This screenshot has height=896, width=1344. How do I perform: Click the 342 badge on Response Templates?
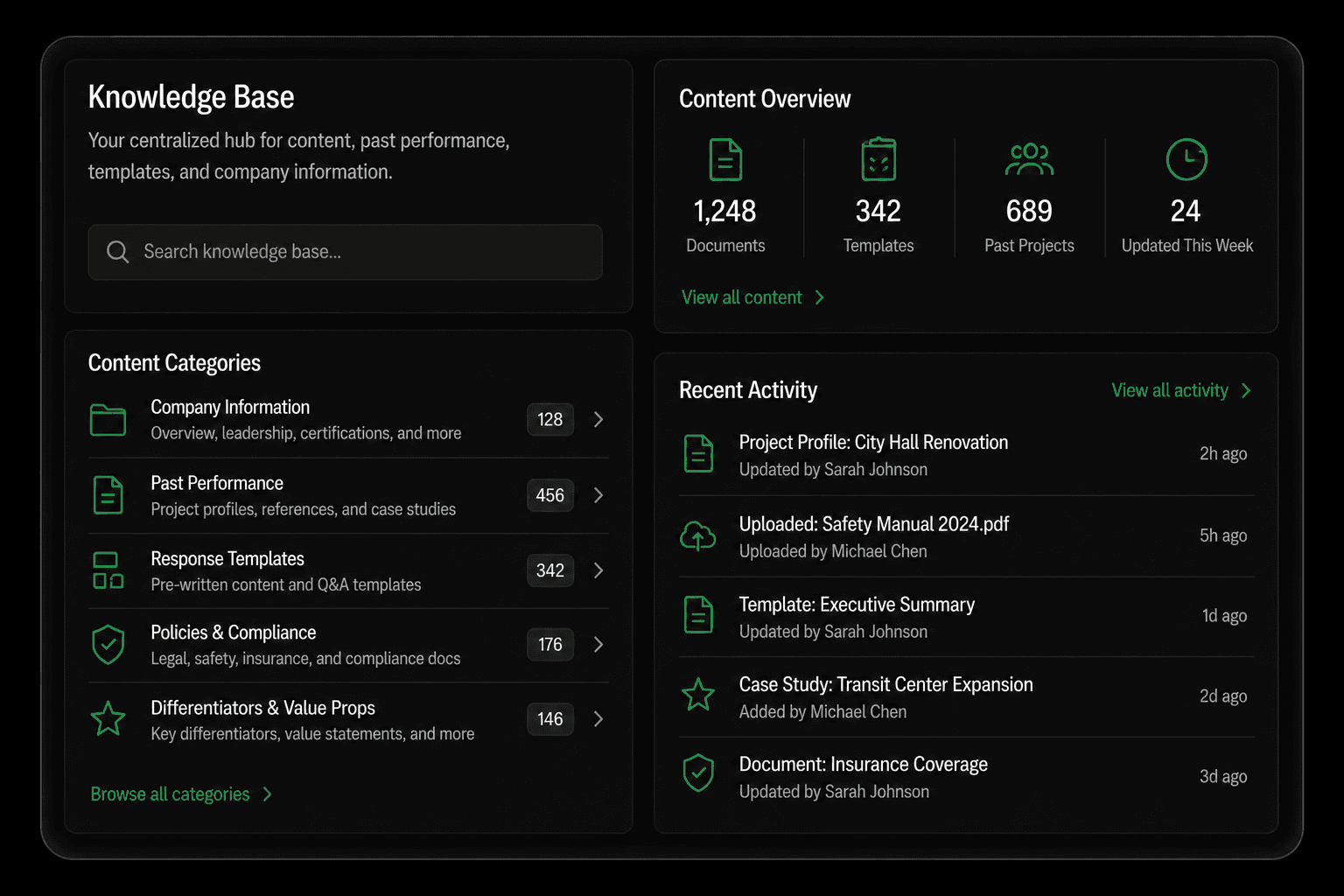(x=550, y=570)
